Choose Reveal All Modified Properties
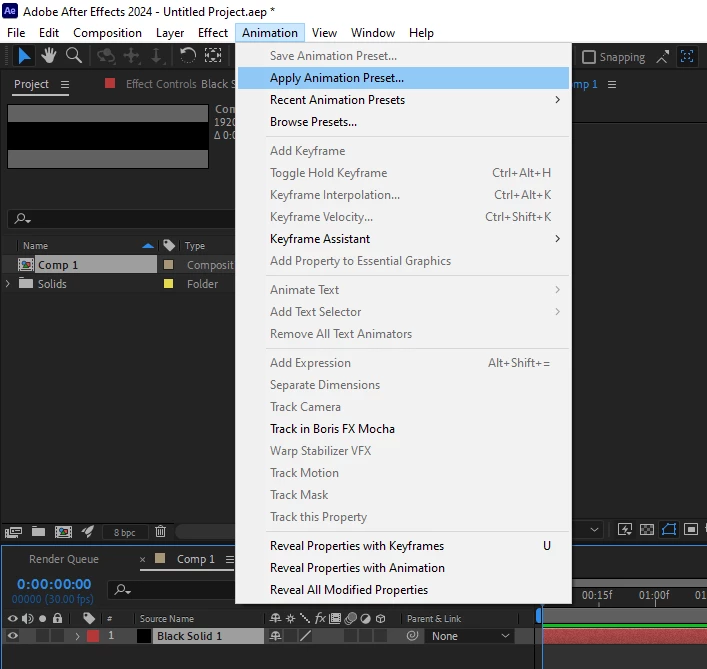 point(404,590)
